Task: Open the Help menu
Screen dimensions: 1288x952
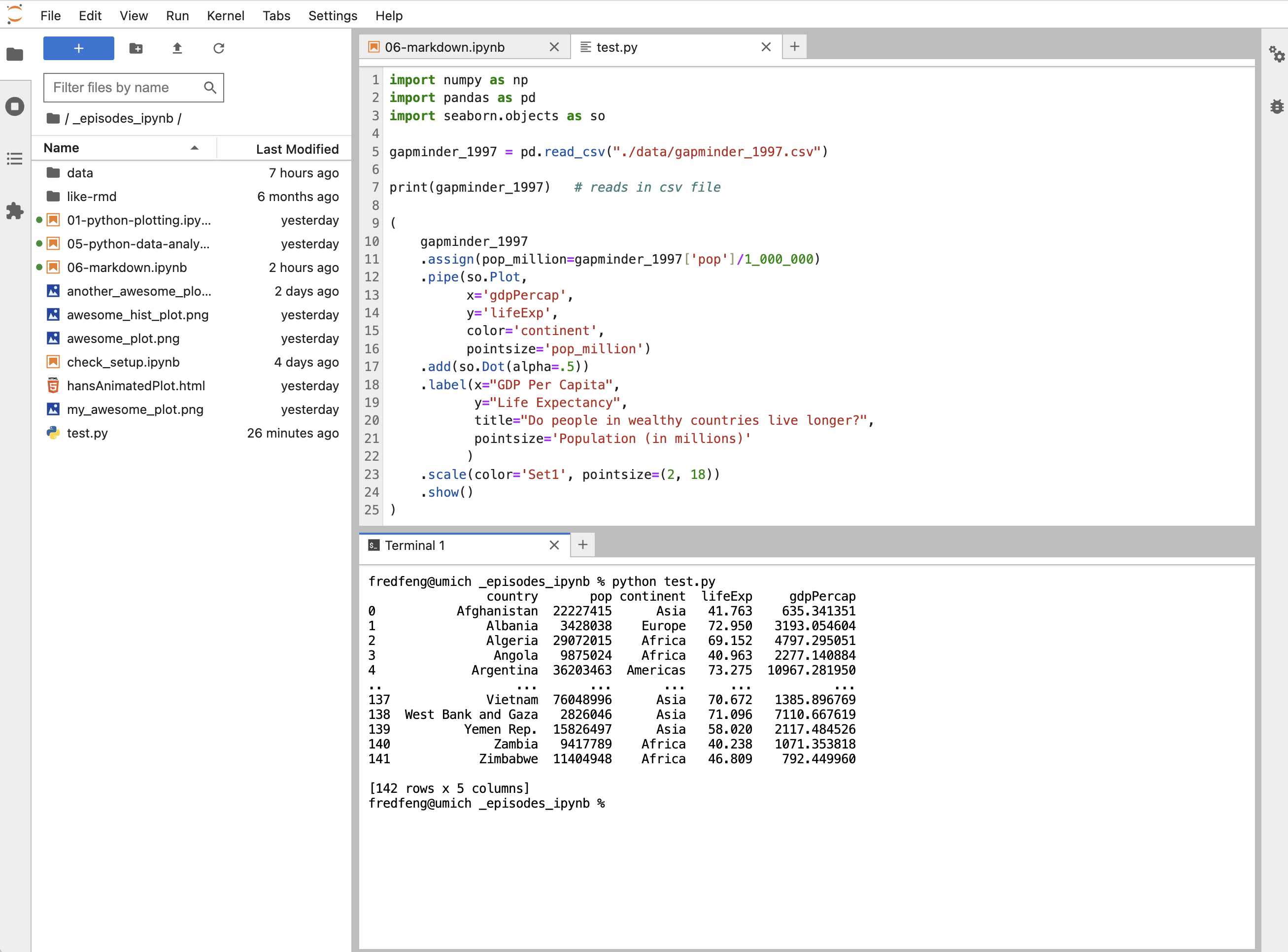Action: [x=389, y=16]
